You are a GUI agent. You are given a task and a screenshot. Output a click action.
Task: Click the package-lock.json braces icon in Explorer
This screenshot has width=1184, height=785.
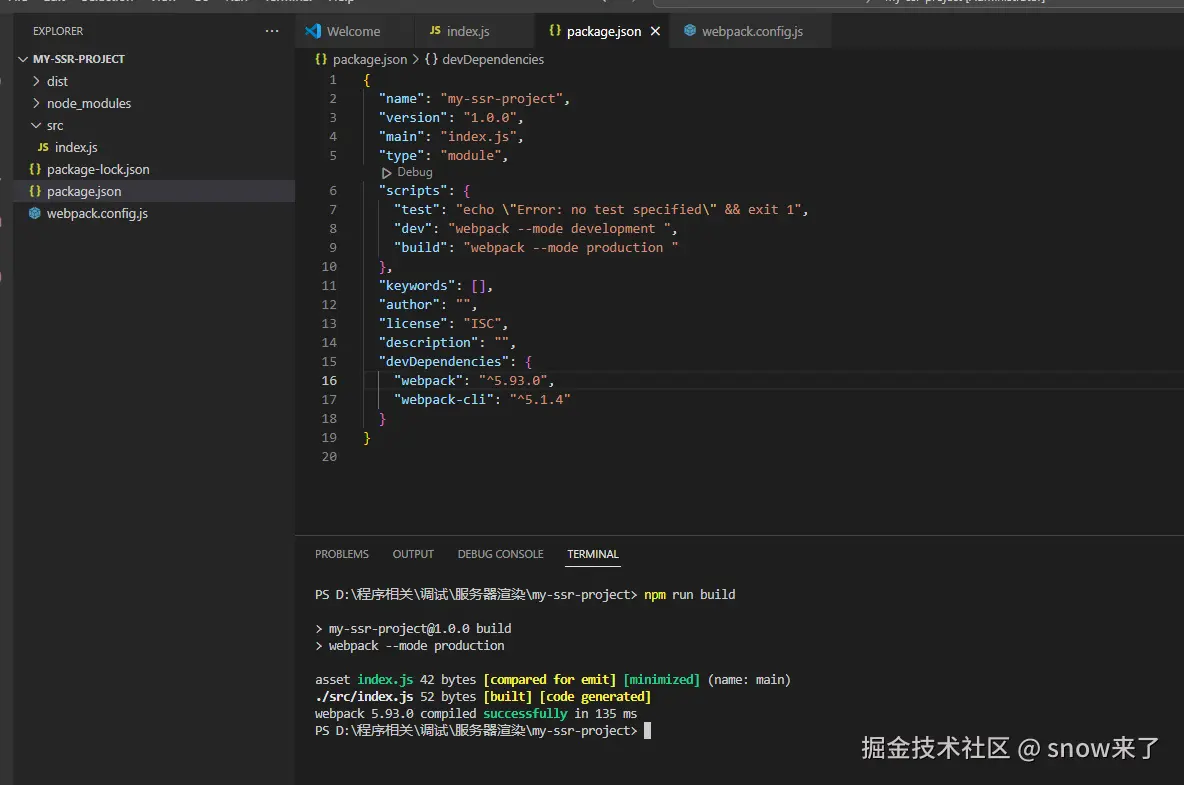pyautogui.click(x=35, y=169)
